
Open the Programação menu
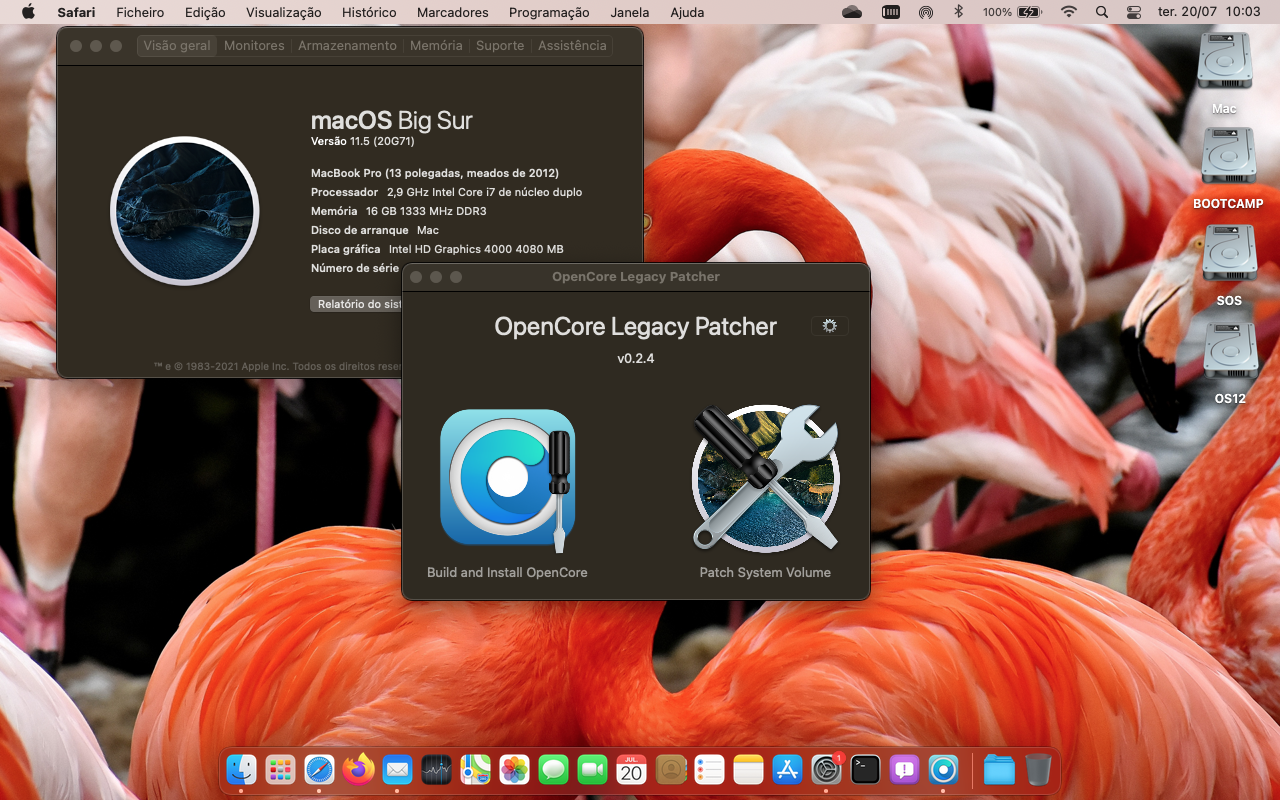coord(549,12)
